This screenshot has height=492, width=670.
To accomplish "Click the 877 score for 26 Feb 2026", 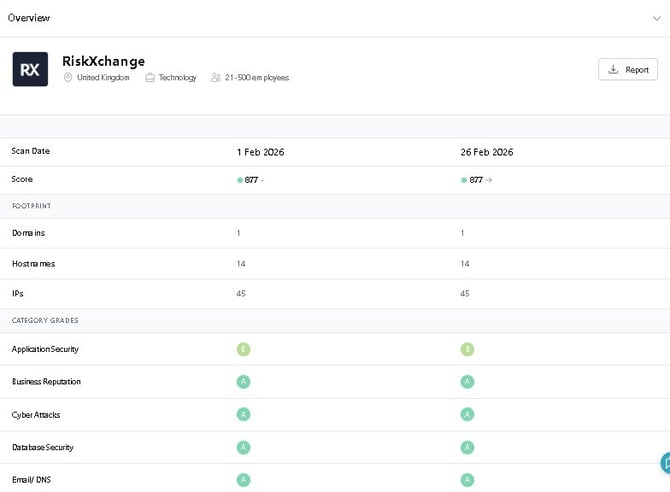I will [475, 180].
